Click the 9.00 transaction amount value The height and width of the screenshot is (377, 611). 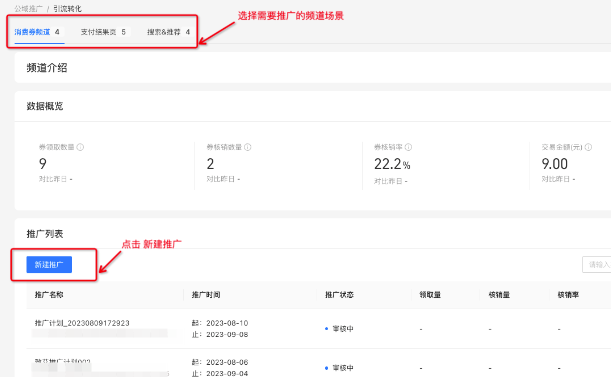[x=554, y=164]
